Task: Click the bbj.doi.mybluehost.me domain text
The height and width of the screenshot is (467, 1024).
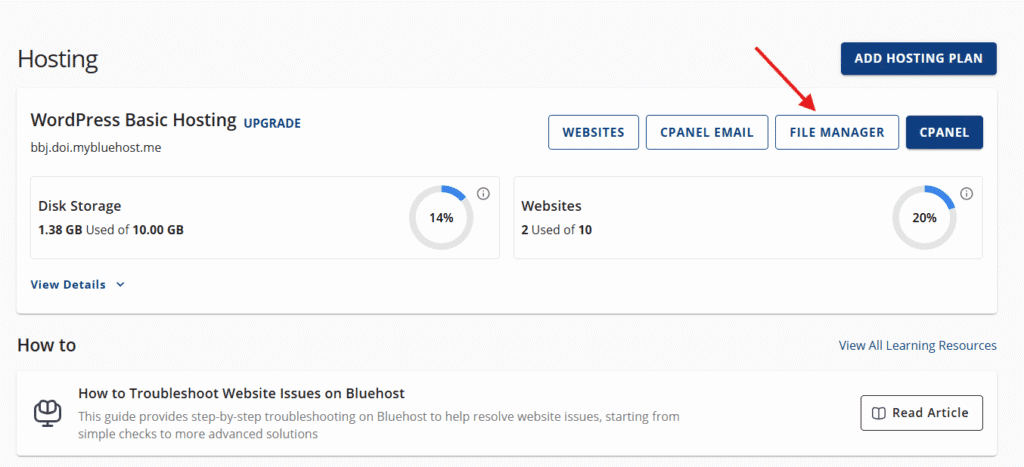Action: pos(96,147)
